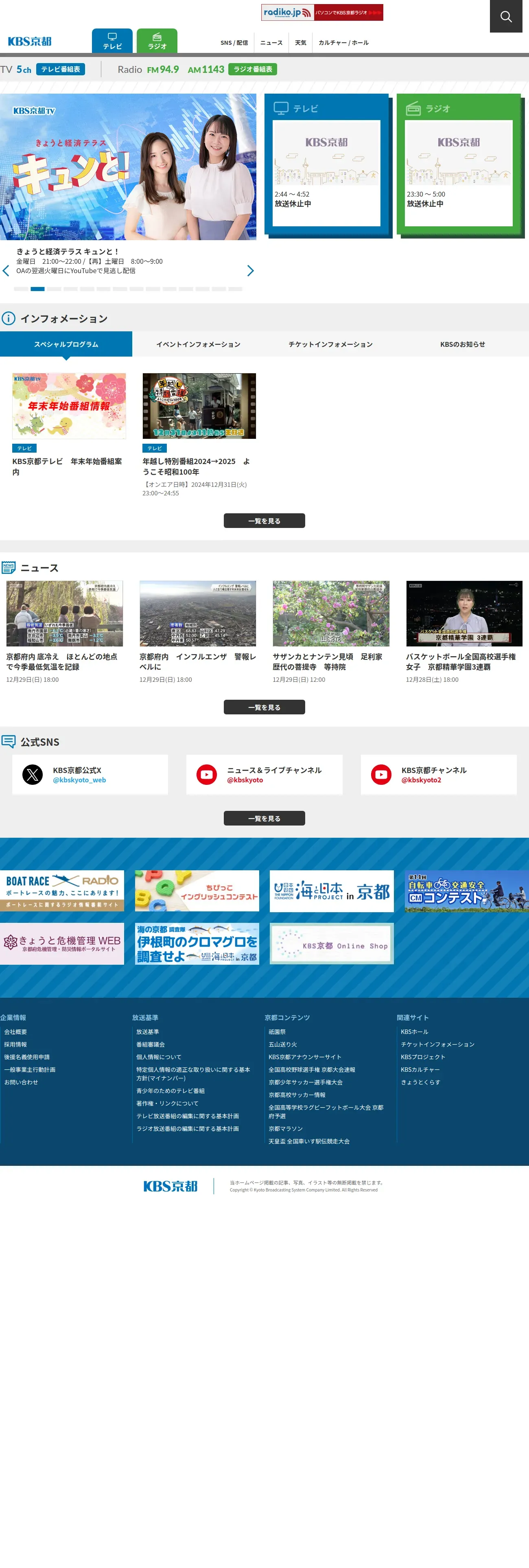Image resolution: width=529 pixels, height=1568 pixels.
Task: Open KBSカルチャー footer link
Action: pos(420,1069)
